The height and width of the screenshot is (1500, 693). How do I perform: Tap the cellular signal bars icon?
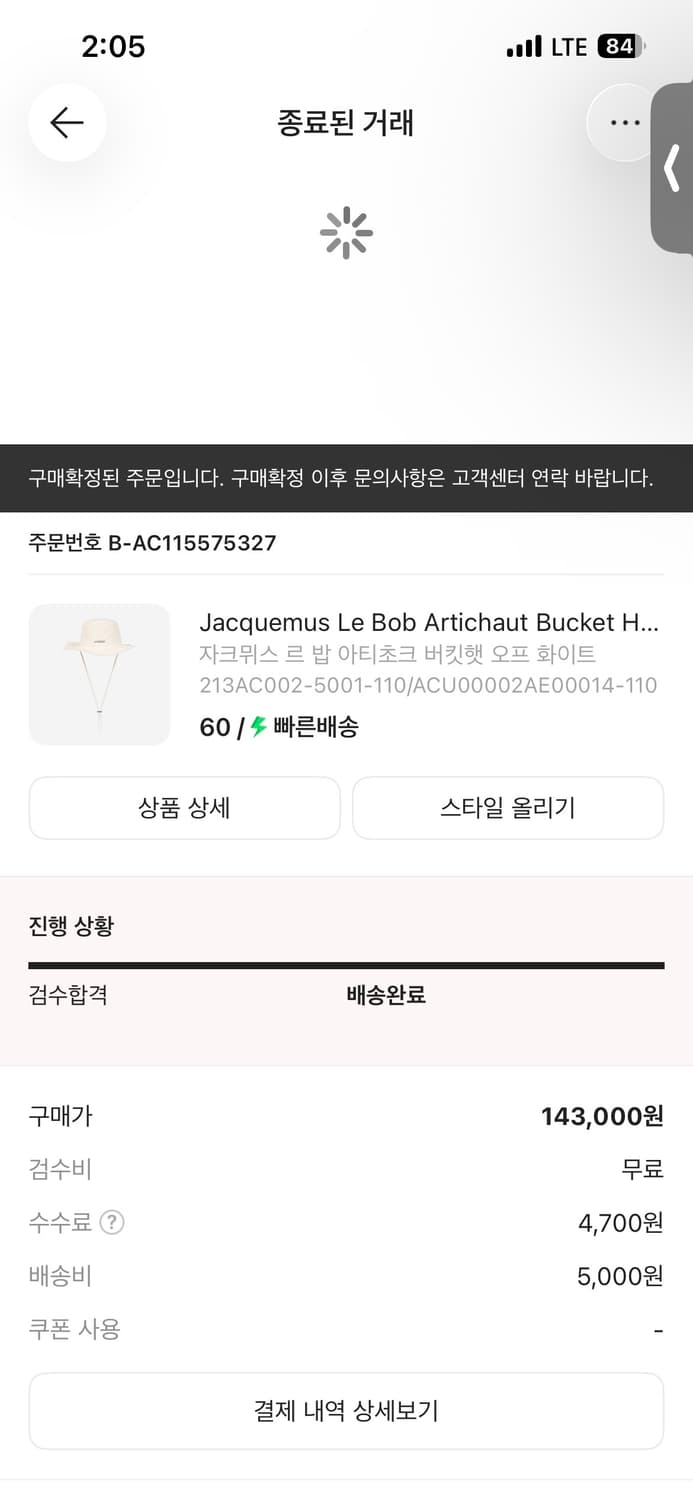pos(527,46)
